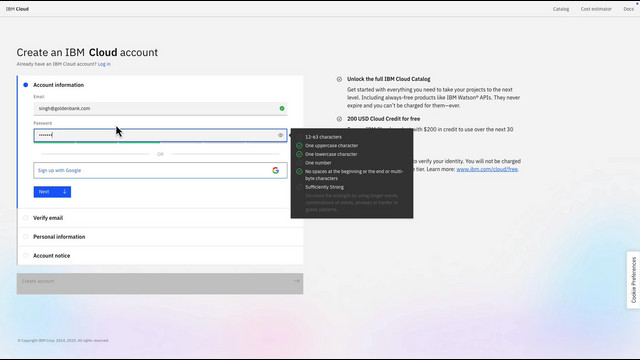Toggle password visibility eye icon
Screen dimensions: 640x360
(x=280, y=135)
